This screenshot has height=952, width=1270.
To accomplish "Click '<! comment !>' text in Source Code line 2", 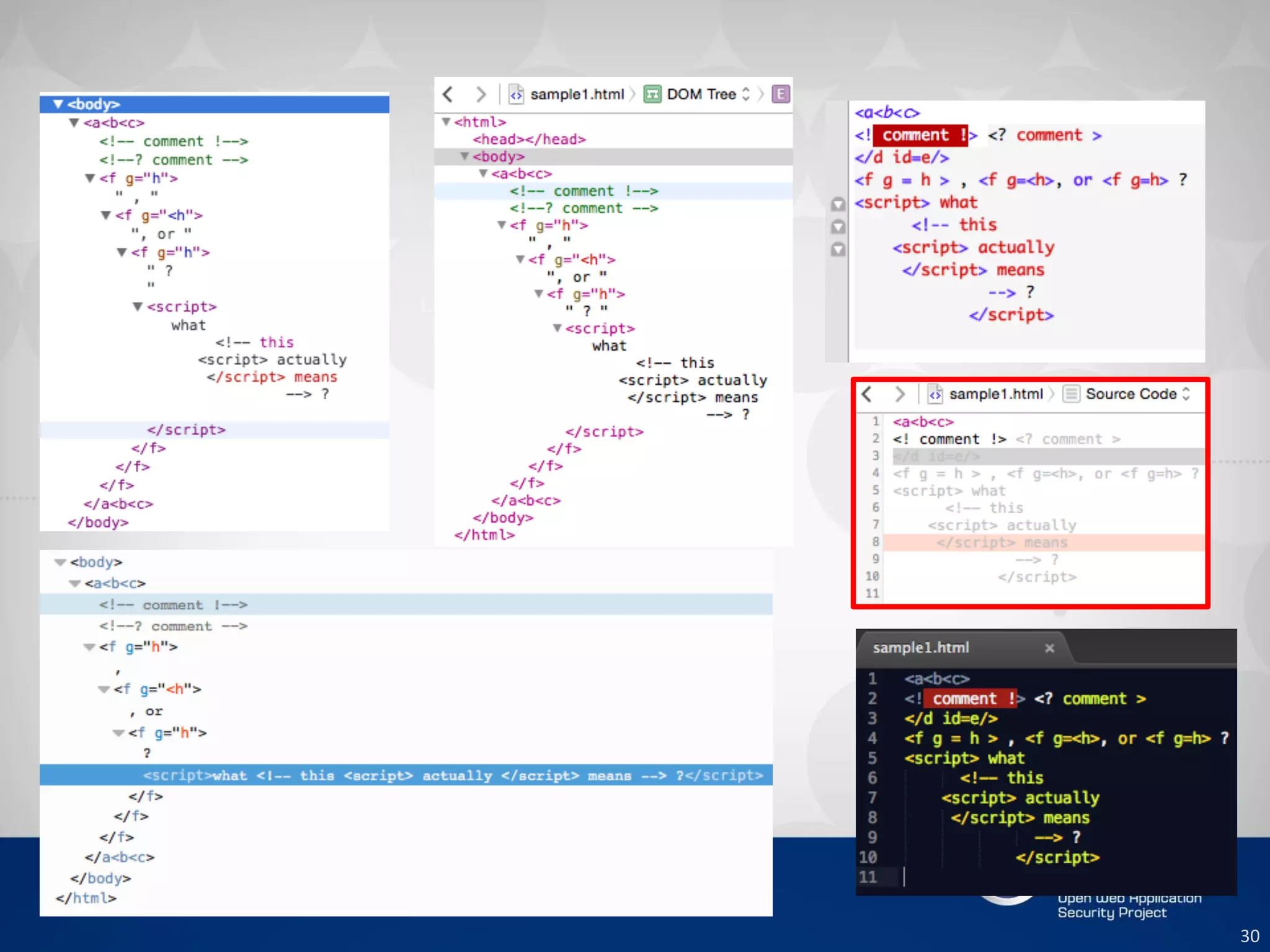I will point(949,439).
